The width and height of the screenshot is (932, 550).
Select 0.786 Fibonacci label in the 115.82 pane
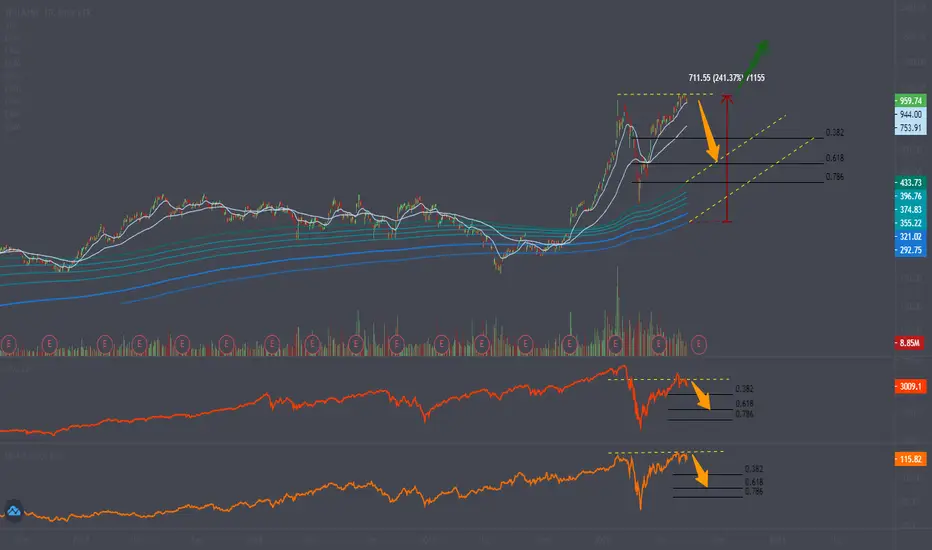click(754, 492)
